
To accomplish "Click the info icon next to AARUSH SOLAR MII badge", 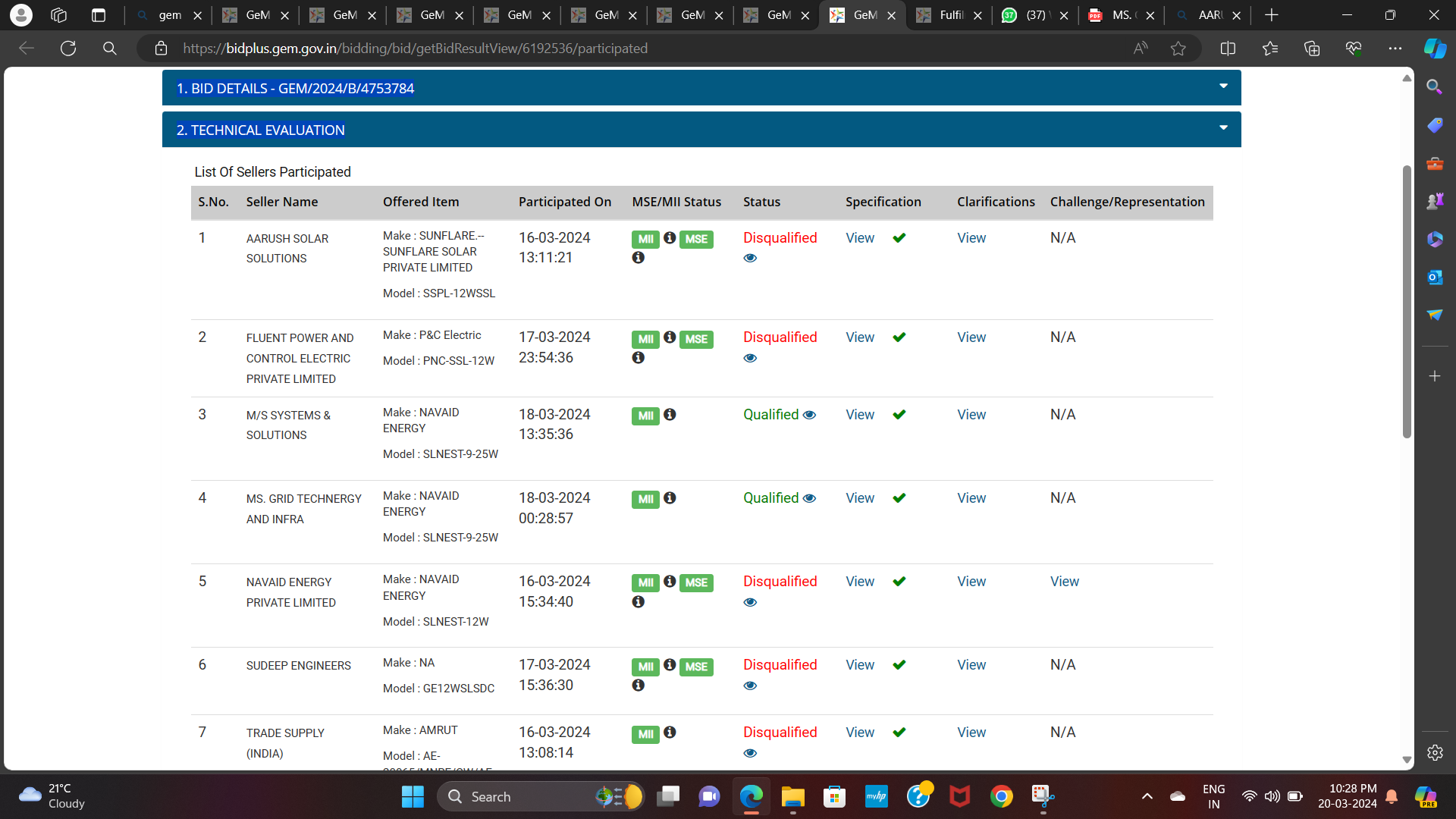I will click(x=670, y=238).
